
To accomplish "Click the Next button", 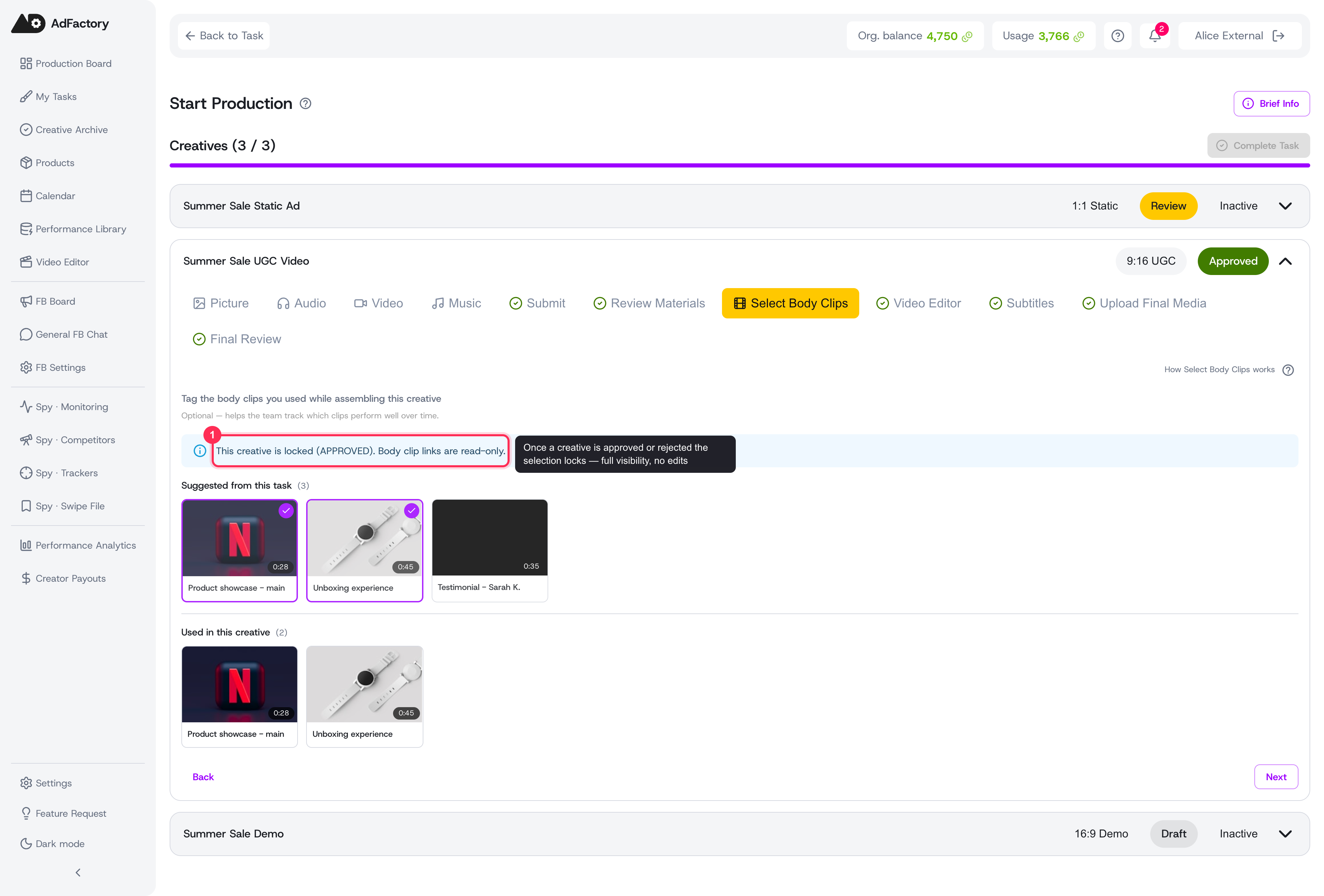I will (1276, 777).
